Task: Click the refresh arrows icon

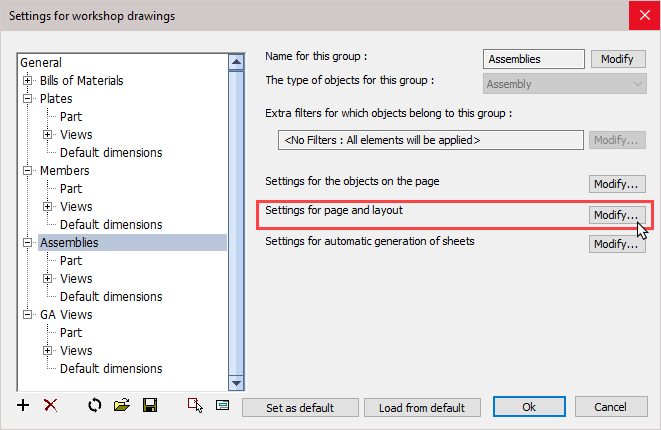Action: click(x=95, y=405)
